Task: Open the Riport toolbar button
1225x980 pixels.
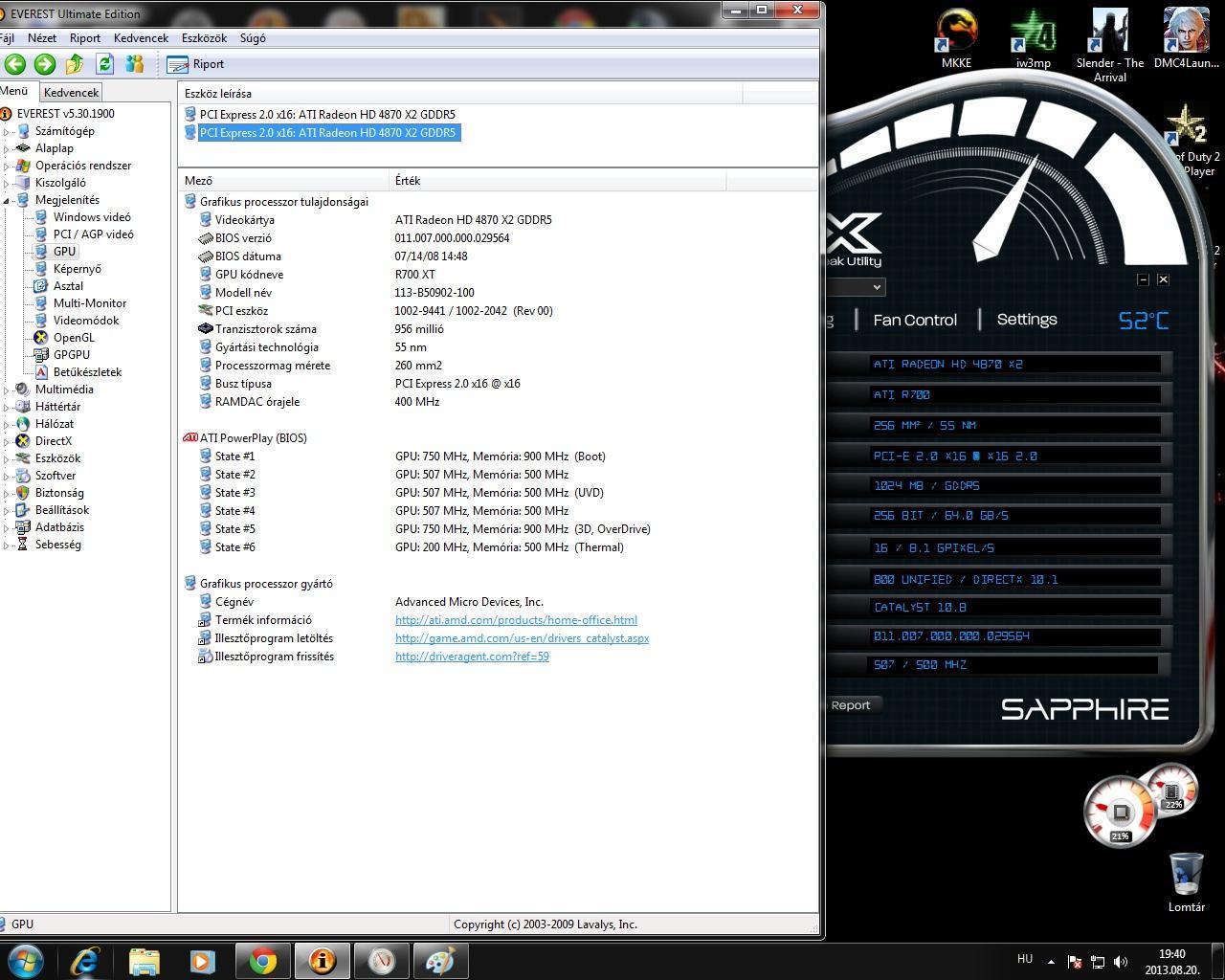Action: click(x=195, y=64)
